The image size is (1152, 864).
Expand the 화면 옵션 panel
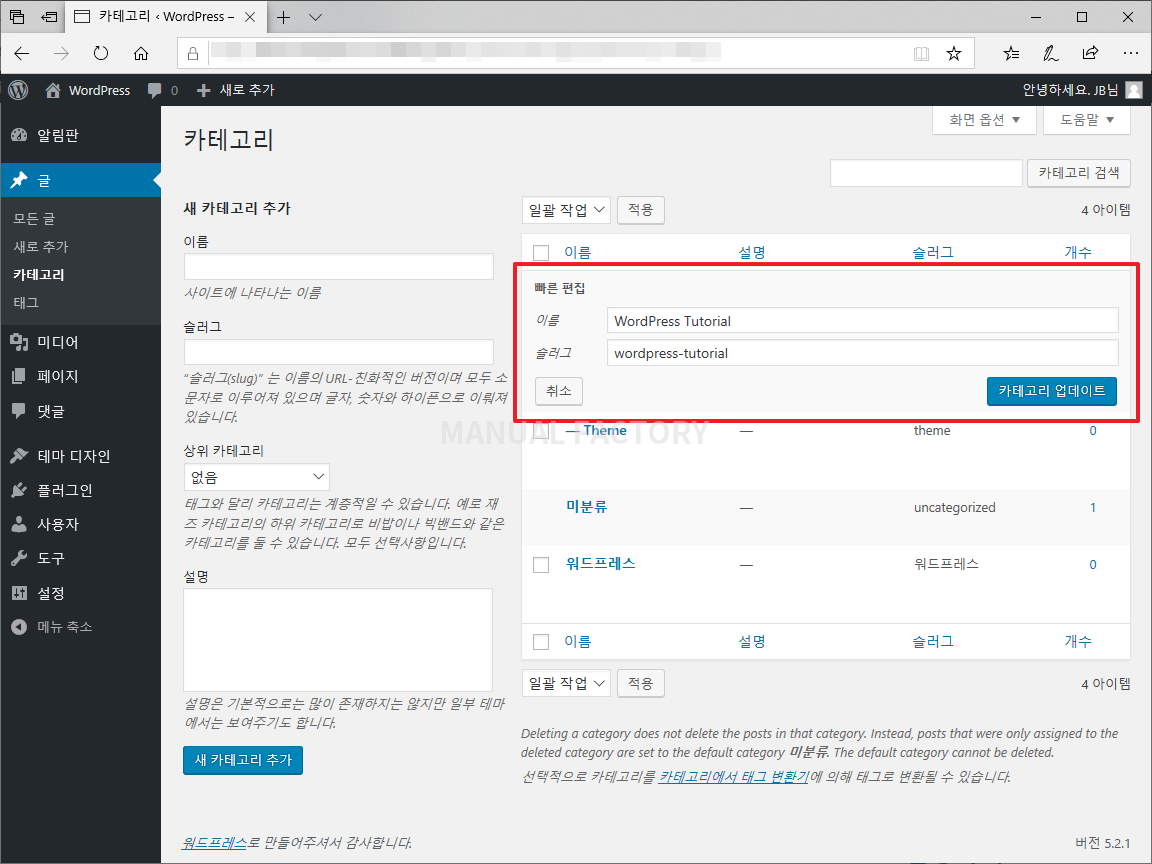(984, 120)
